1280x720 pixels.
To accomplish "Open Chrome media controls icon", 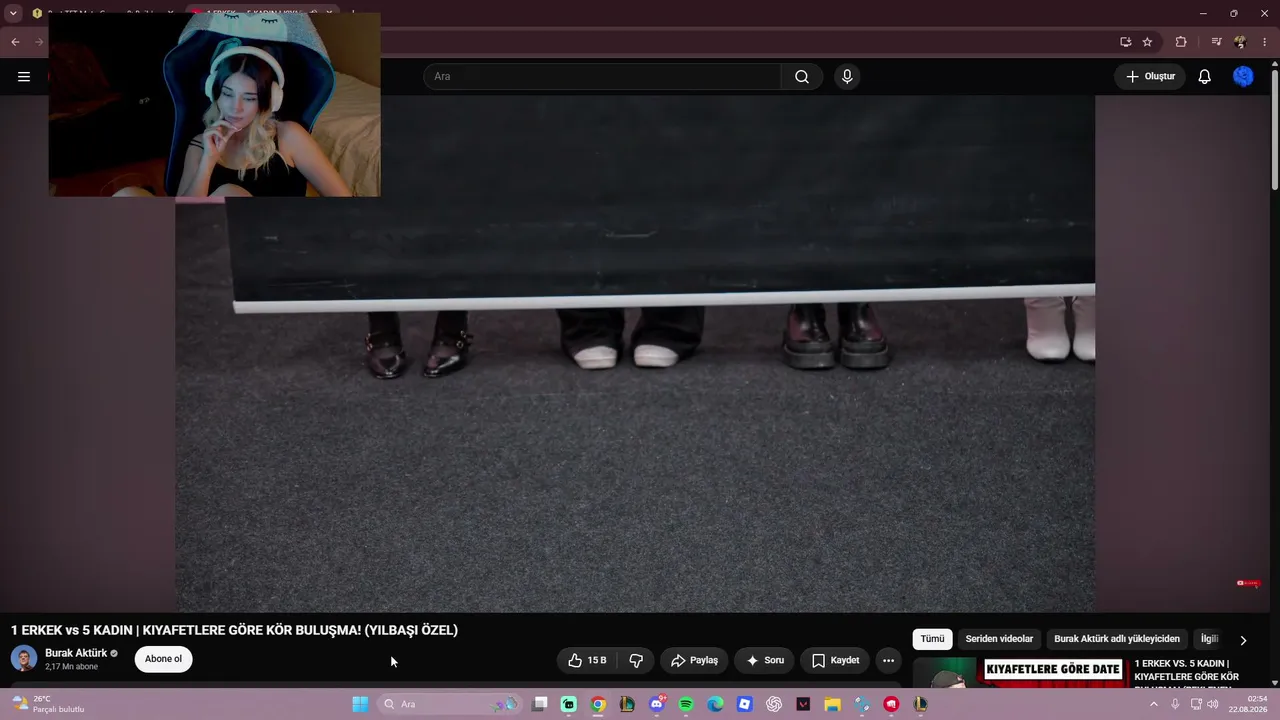I will pos(1216,42).
